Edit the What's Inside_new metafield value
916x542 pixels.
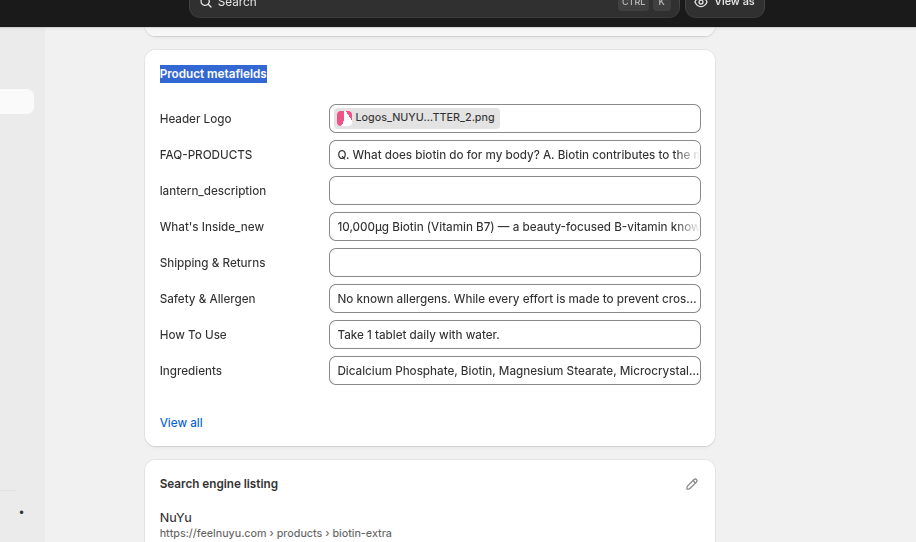pos(514,227)
